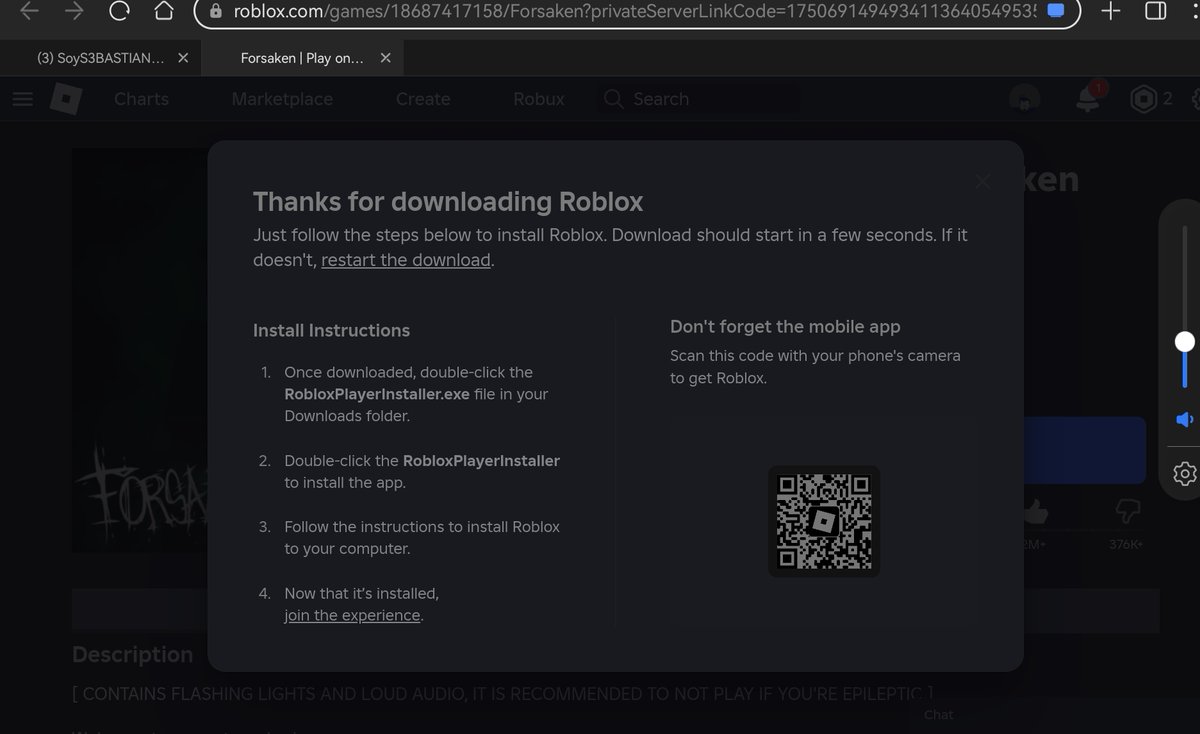Viewport: 1200px width, 734px height.
Task: Open the browser home page
Action: point(164,12)
